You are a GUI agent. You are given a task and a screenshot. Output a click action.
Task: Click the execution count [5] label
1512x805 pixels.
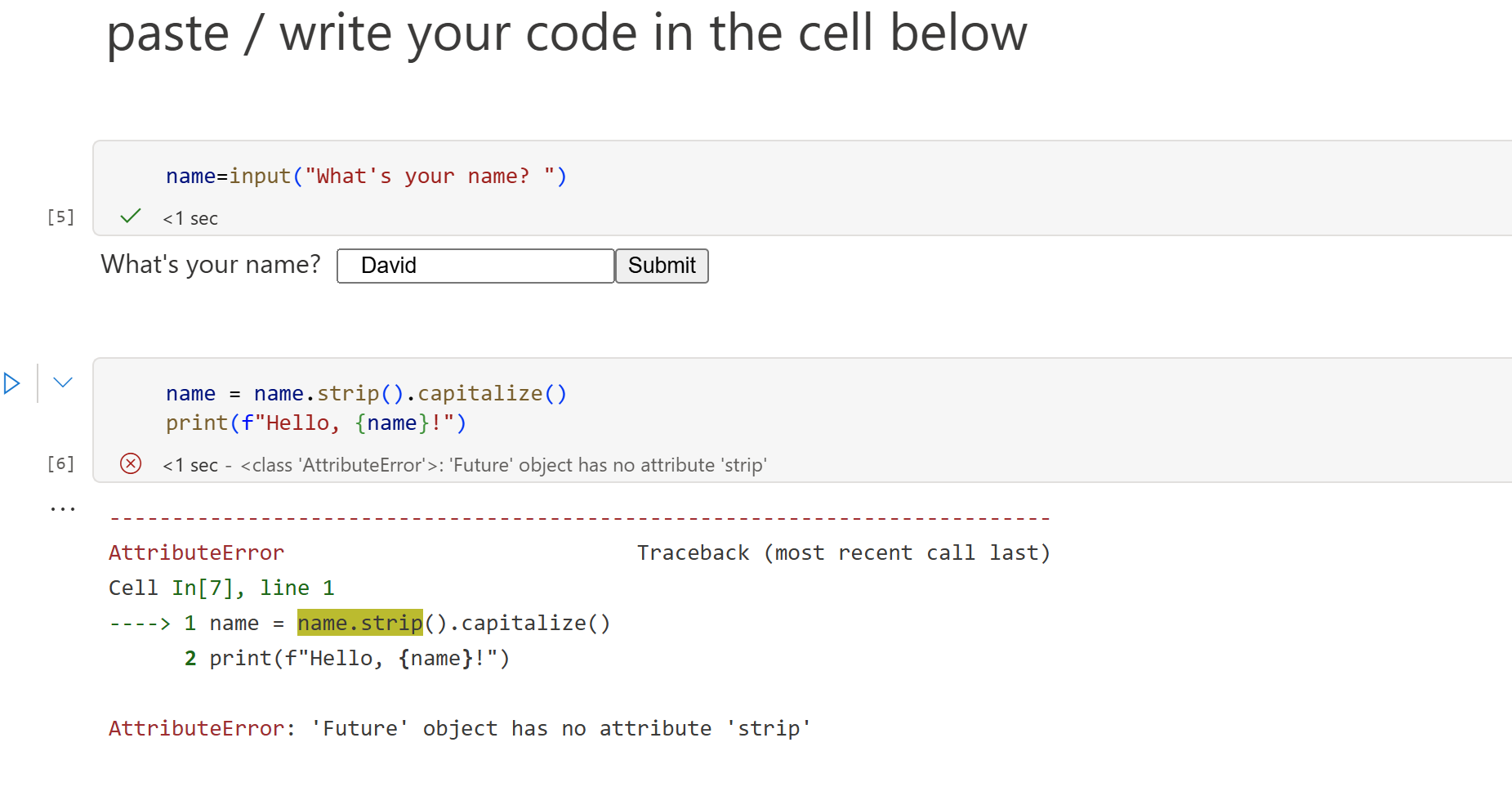(x=60, y=217)
